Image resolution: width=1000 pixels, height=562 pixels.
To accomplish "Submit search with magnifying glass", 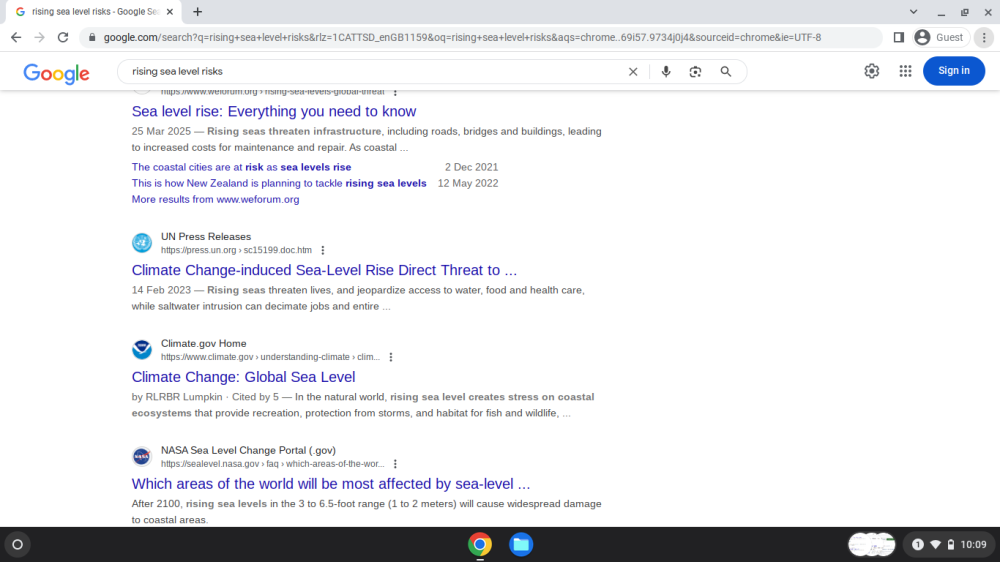I will tap(726, 71).
